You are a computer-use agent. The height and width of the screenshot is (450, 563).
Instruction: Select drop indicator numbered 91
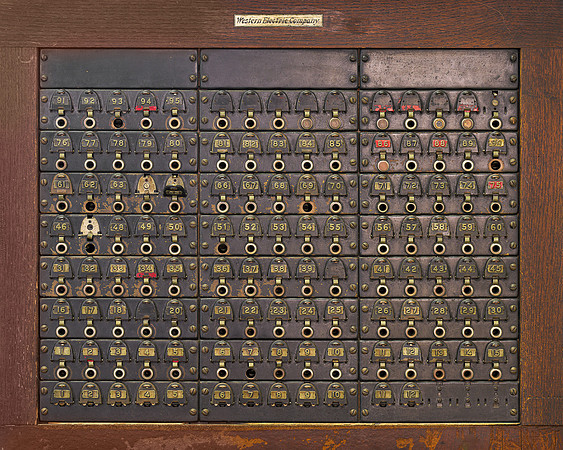pos(61,101)
